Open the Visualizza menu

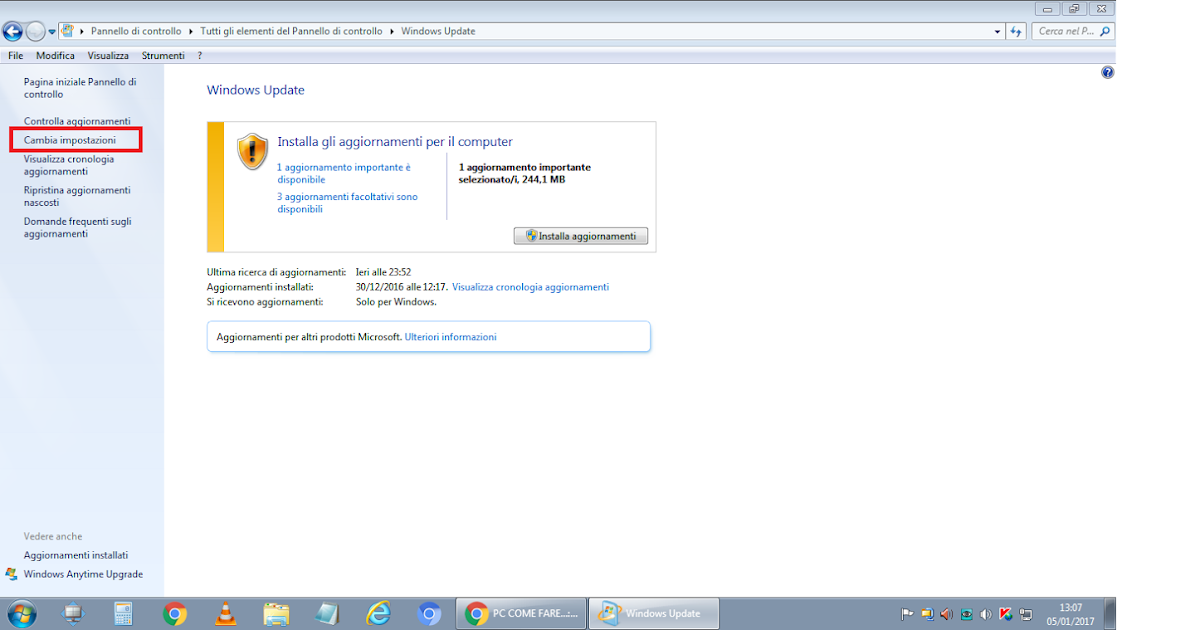[x=108, y=55]
